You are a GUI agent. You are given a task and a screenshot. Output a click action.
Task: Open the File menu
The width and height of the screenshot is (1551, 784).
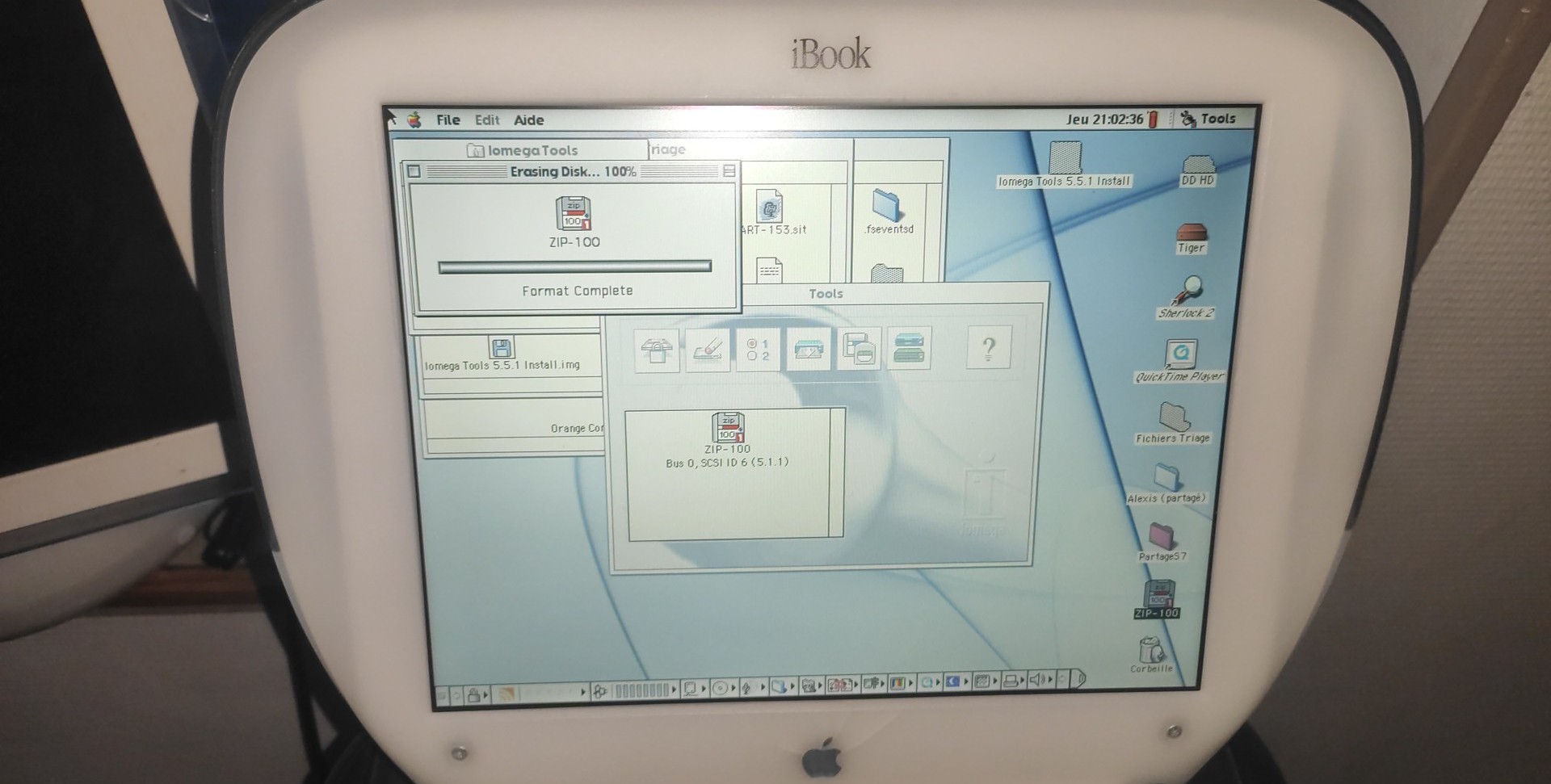(x=448, y=119)
